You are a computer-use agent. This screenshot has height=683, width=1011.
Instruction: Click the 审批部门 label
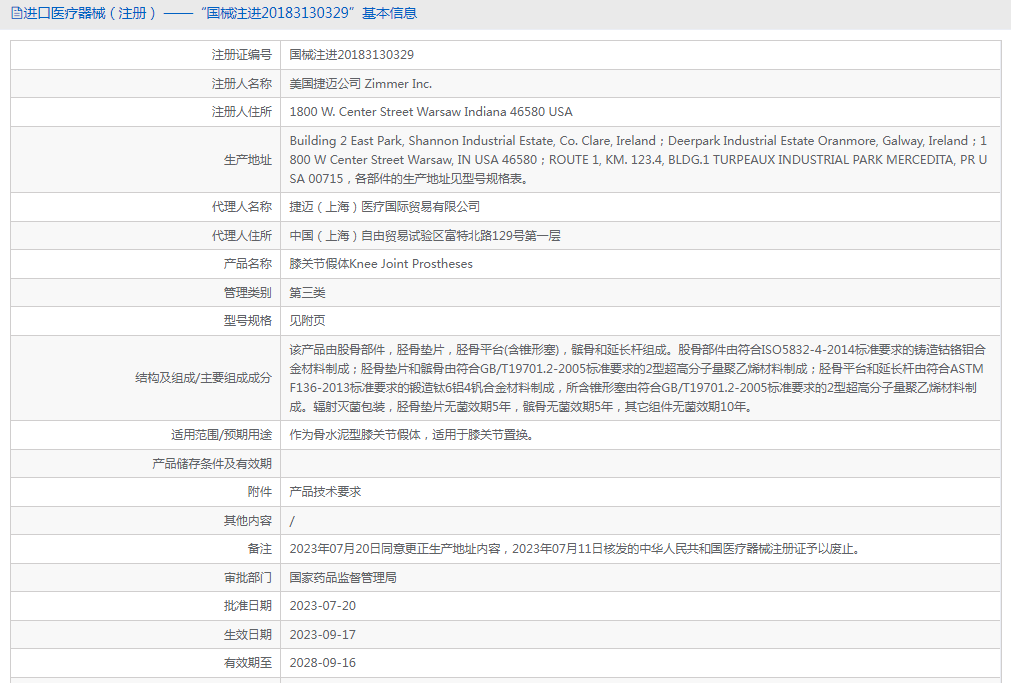tap(248, 577)
